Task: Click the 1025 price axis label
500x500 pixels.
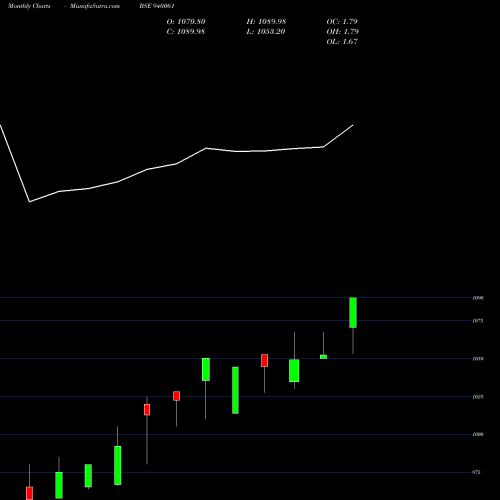Action: point(478,397)
